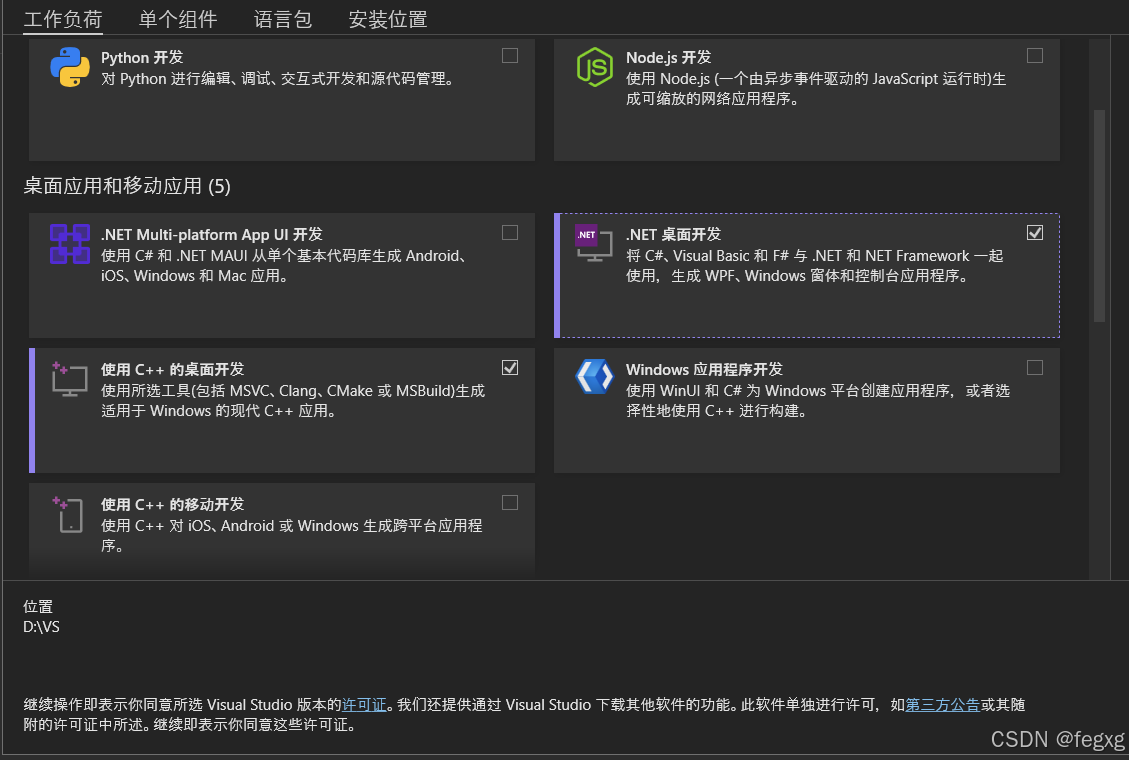This screenshot has width=1129, height=760.
Task: Click the Windows application development blue icon
Action: pos(595,376)
